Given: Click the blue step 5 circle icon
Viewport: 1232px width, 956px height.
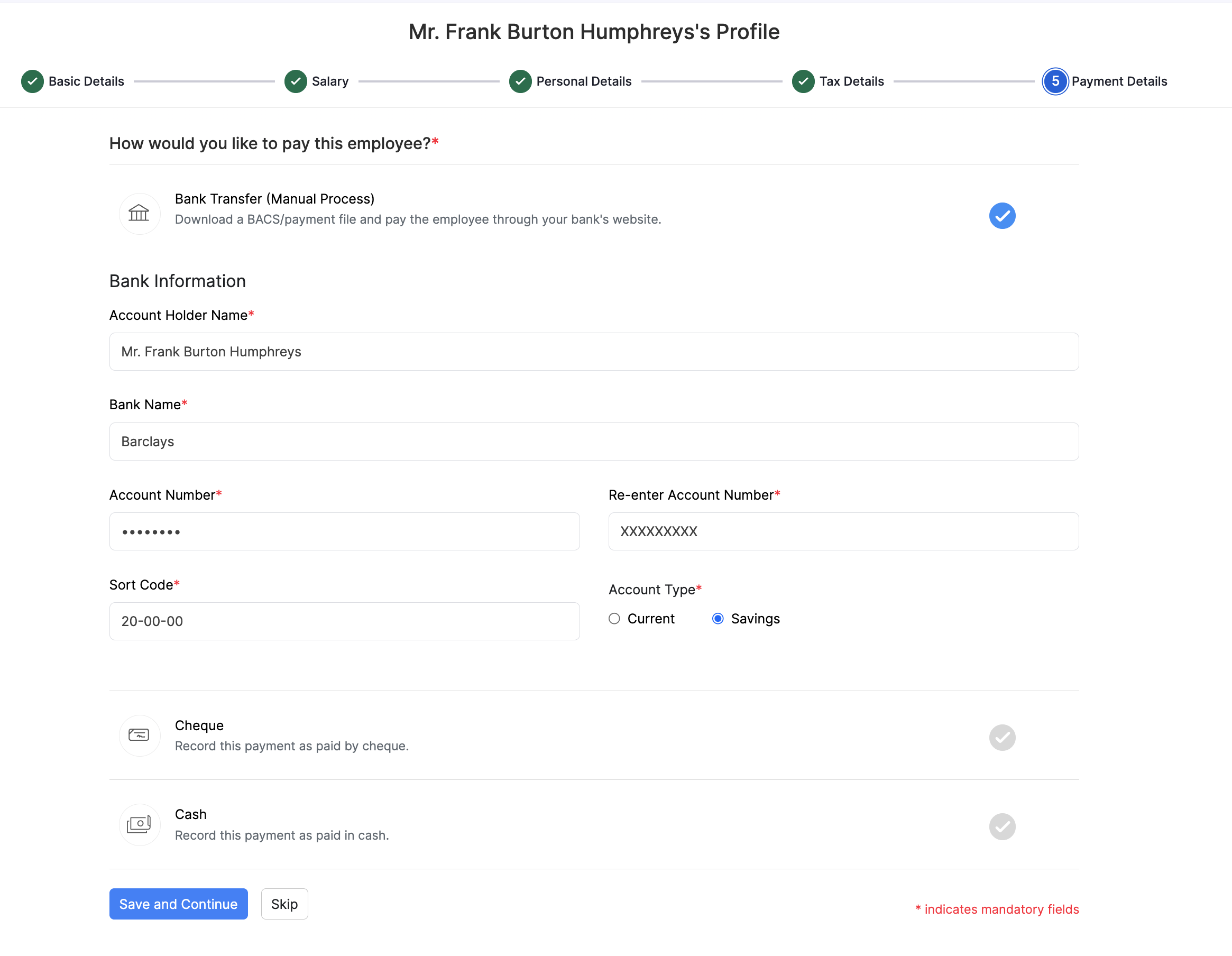Looking at the screenshot, I should pos(1055,81).
